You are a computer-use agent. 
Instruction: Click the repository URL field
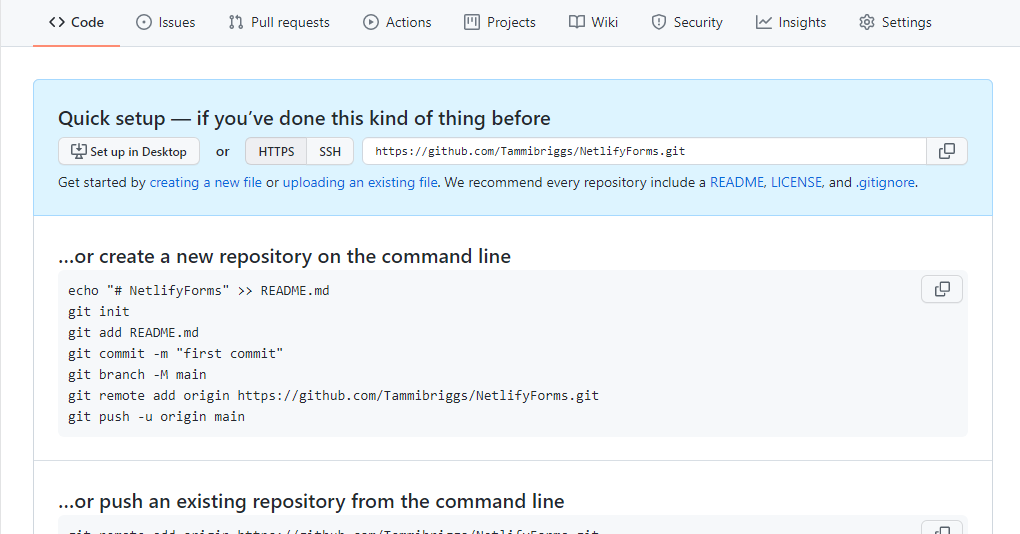645,152
